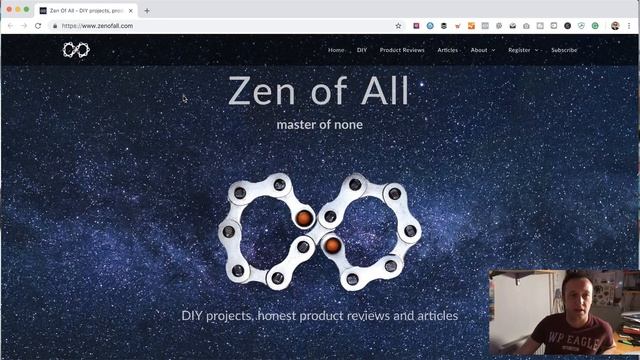Click the camera screenshot extension icon
Image resolution: width=640 pixels, height=360 pixels.
click(527, 26)
